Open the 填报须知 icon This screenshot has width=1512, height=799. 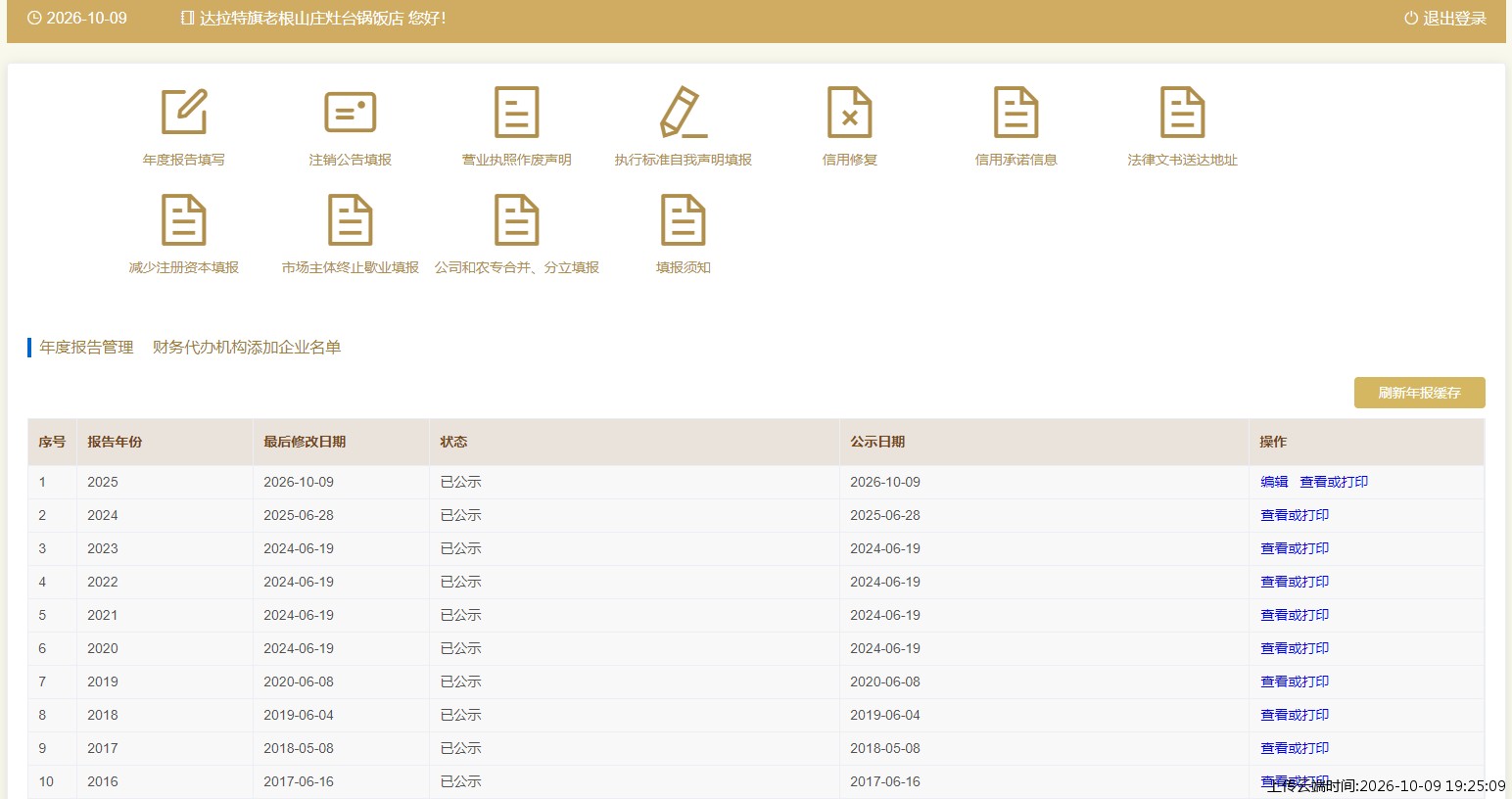684,219
